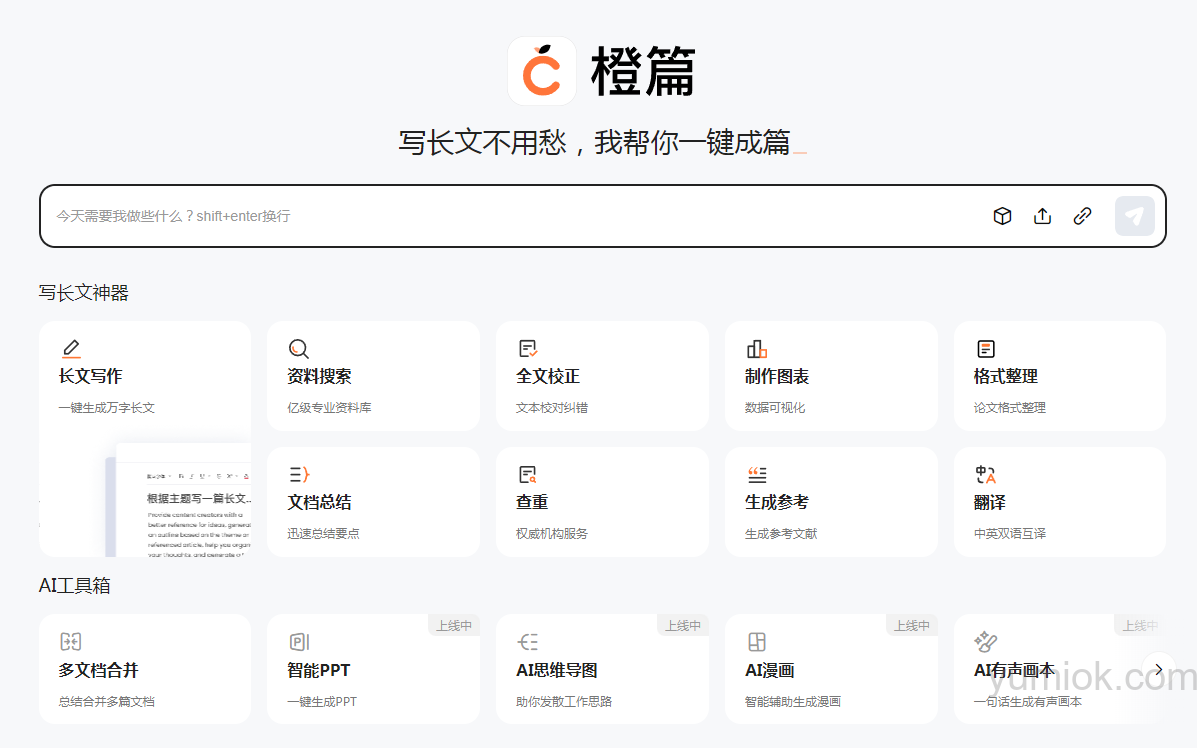Click the document icon on the 格式整理 card
The height and width of the screenshot is (748, 1197).
tap(986, 349)
